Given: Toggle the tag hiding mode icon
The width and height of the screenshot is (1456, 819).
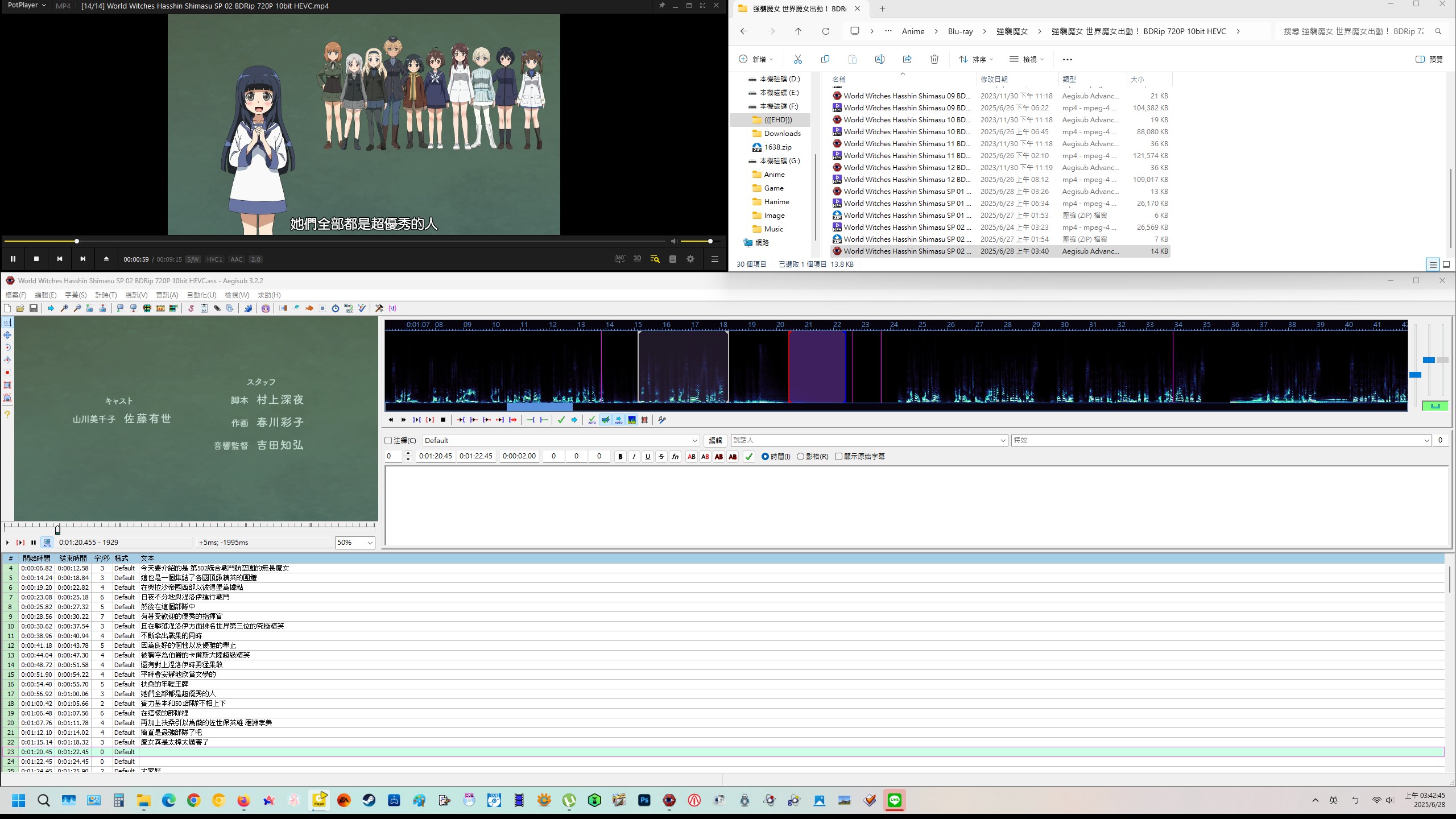Looking at the screenshot, I should 392,308.
